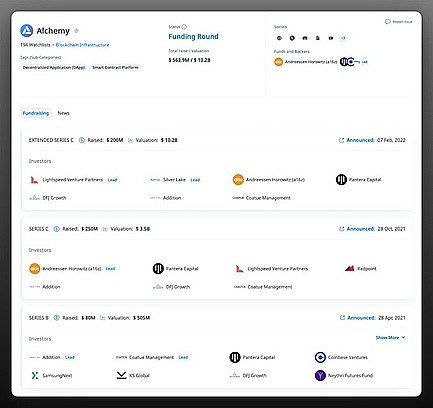Expand Series B investors with Show More
Image resolution: width=433 pixels, height=408 pixels.
click(x=390, y=337)
